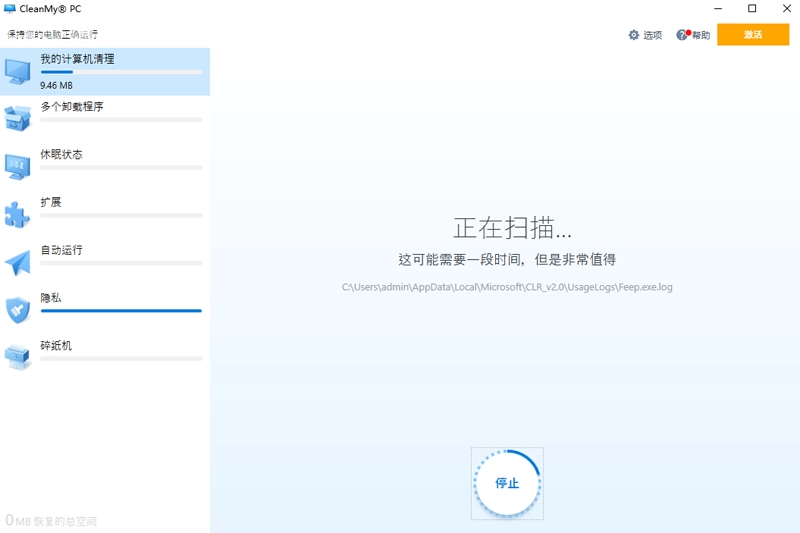The width and height of the screenshot is (800, 533).
Task: Minimize the CleanMy PC window
Action: pos(718,9)
